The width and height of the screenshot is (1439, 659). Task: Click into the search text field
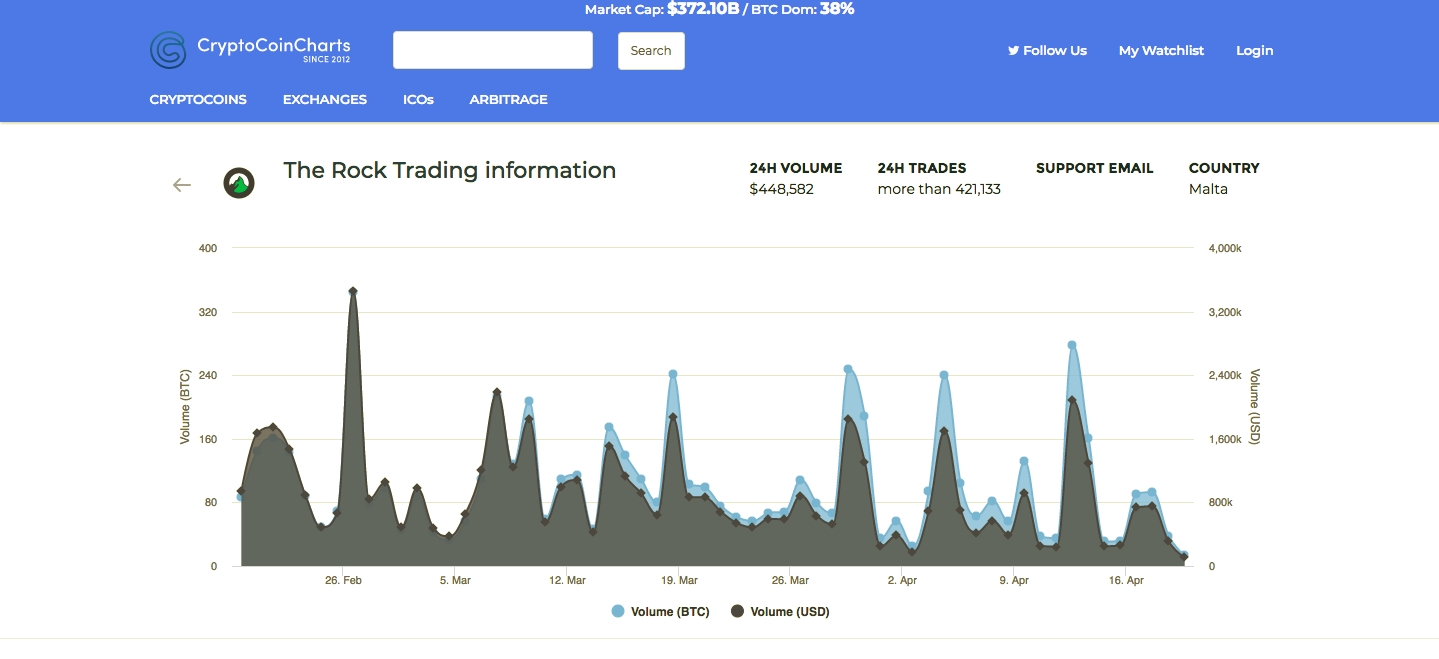(x=493, y=50)
